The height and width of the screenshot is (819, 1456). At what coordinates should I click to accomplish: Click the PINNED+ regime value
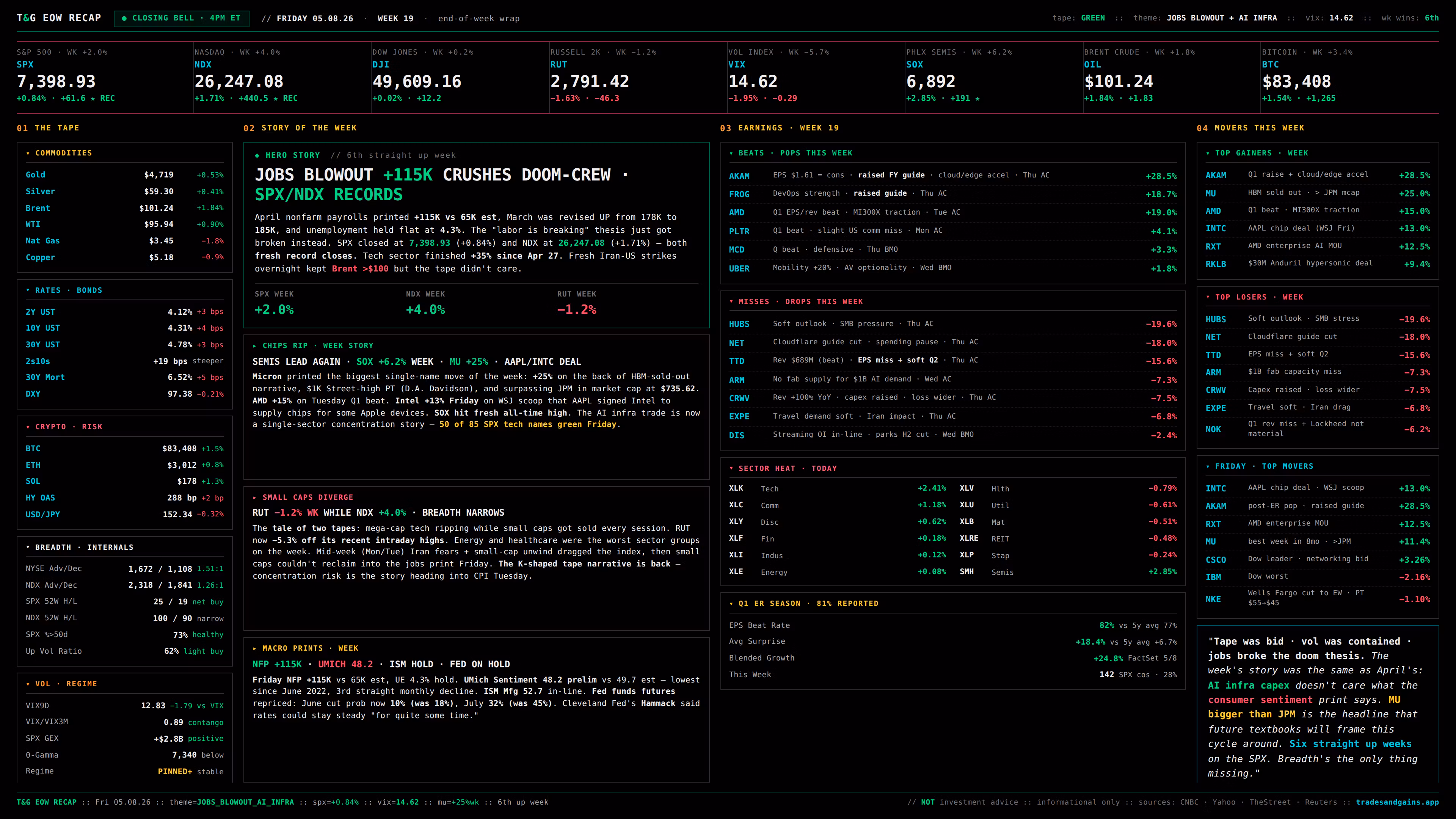[x=175, y=772]
